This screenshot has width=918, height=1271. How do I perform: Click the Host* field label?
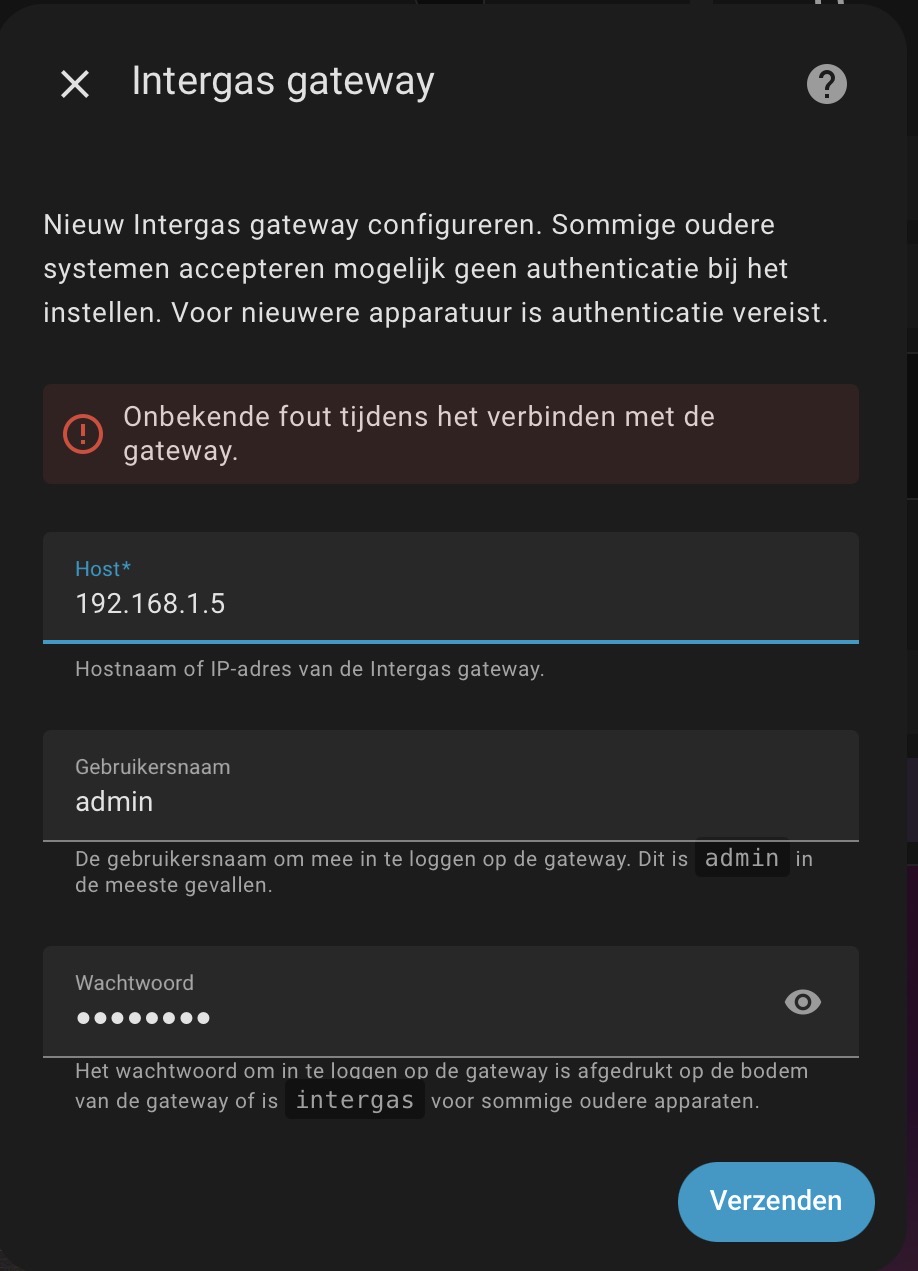click(x=104, y=568)
